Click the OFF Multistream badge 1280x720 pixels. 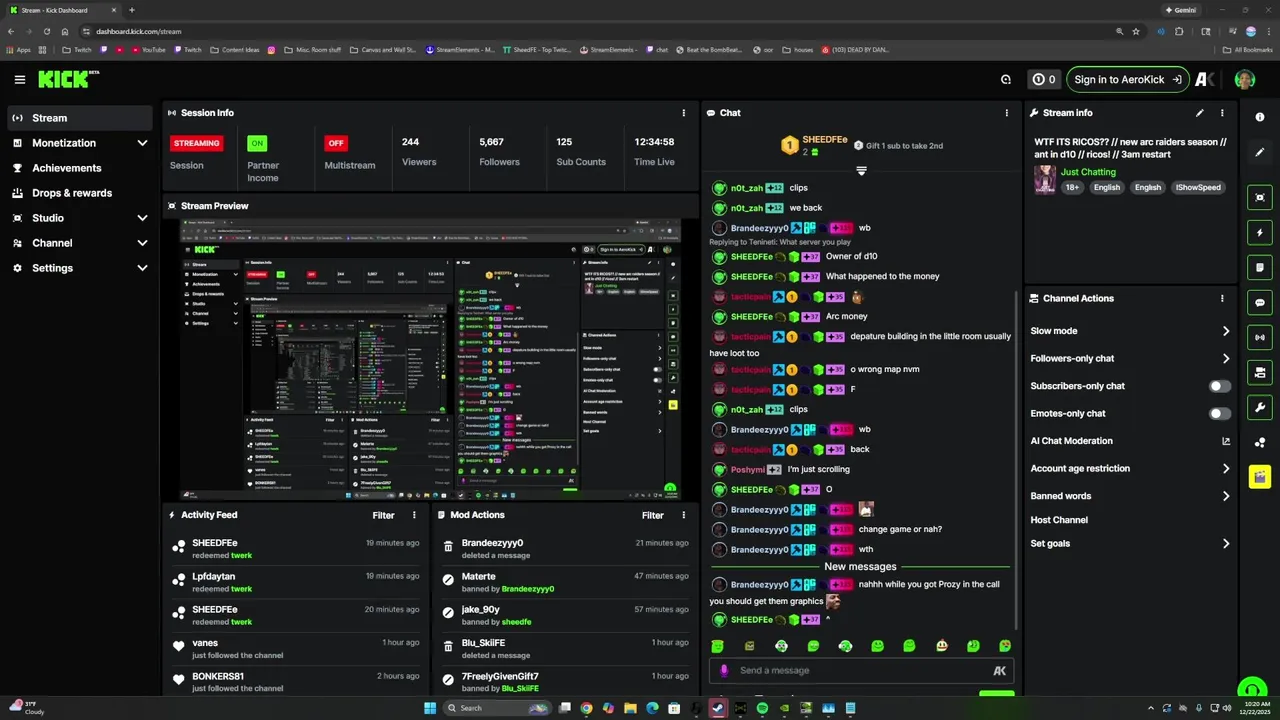pyautogui.click(x=336, y=143)
